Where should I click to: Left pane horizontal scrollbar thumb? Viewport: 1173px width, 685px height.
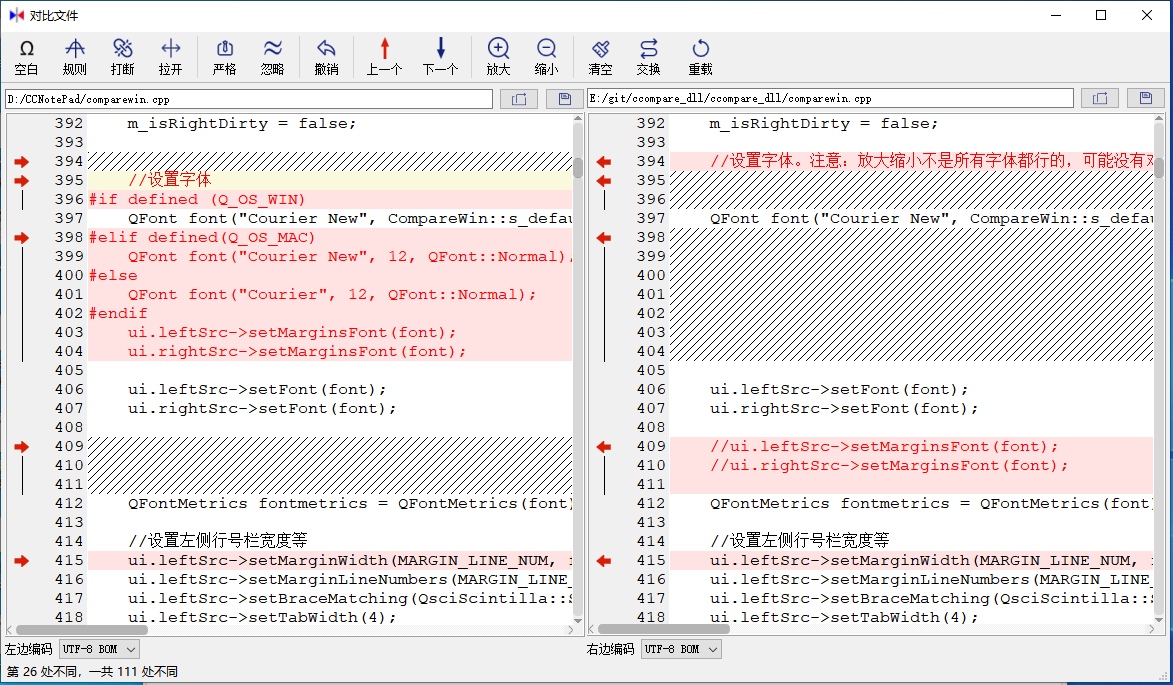[82, 630]
